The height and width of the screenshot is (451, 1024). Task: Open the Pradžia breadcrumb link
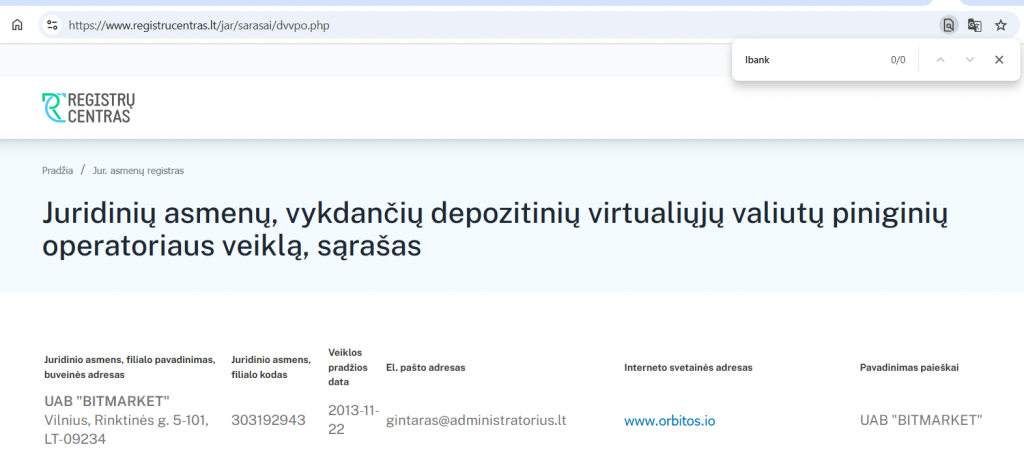click(x=57, y=170)
